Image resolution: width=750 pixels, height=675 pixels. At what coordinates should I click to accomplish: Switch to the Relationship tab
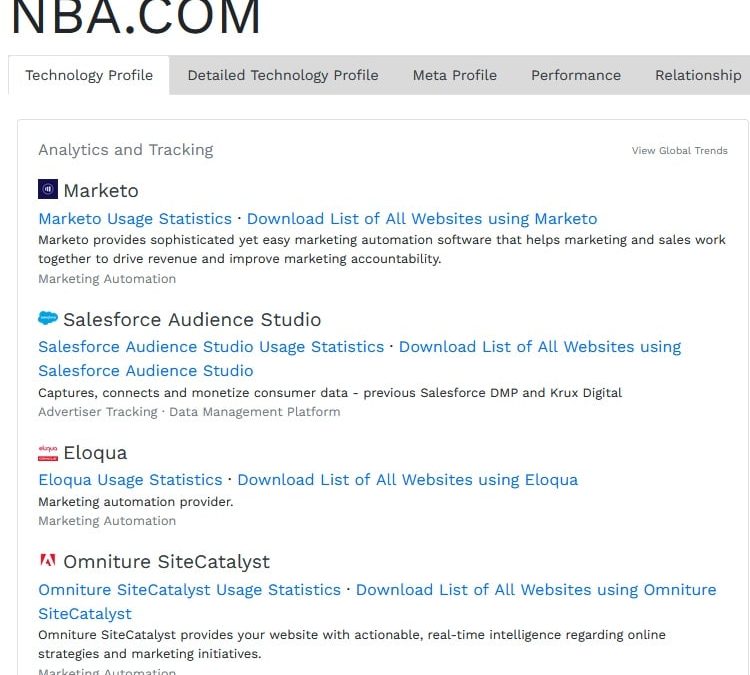click(x=698, y=76)
